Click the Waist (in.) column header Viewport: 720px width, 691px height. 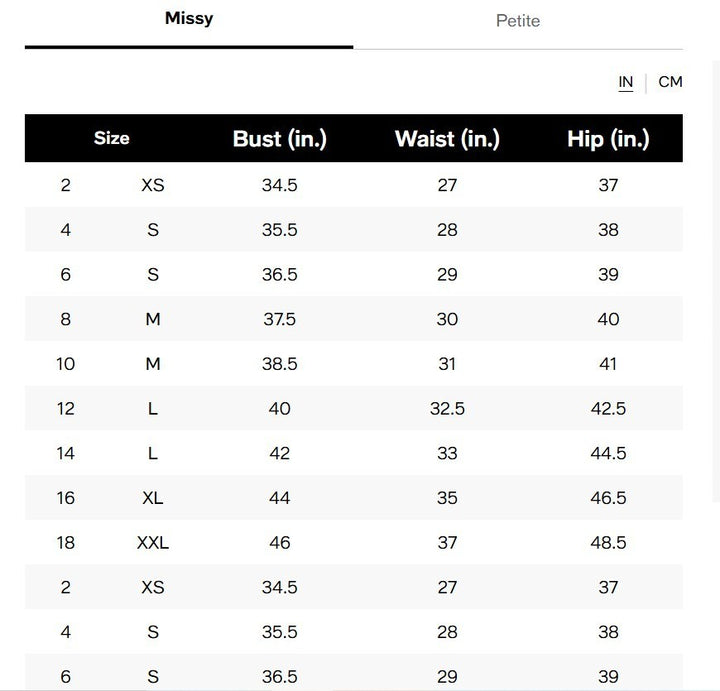point(447,139)
